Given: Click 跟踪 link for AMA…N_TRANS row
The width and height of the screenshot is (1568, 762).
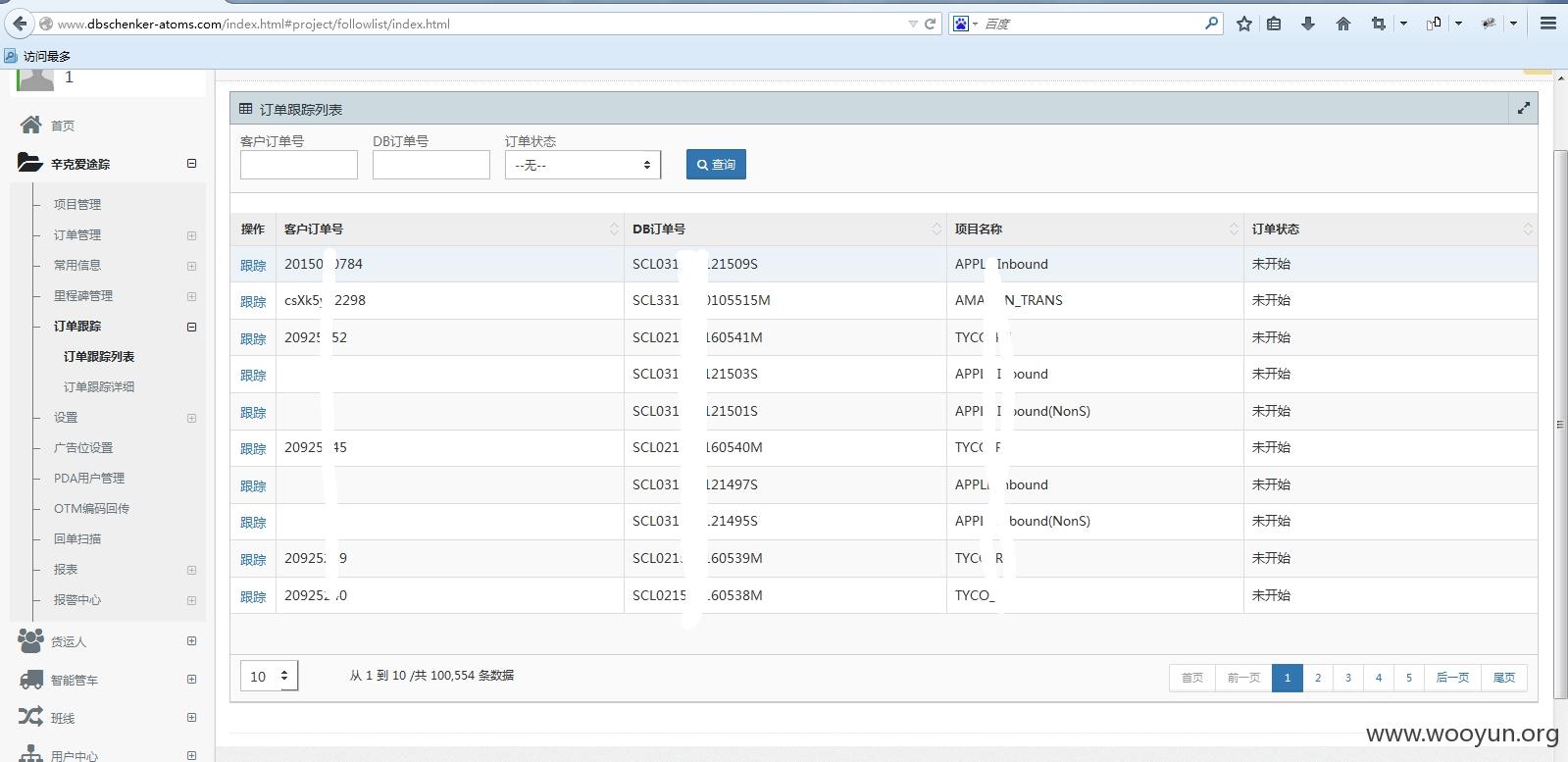Looking at the screenshot, I should (253, 301).
